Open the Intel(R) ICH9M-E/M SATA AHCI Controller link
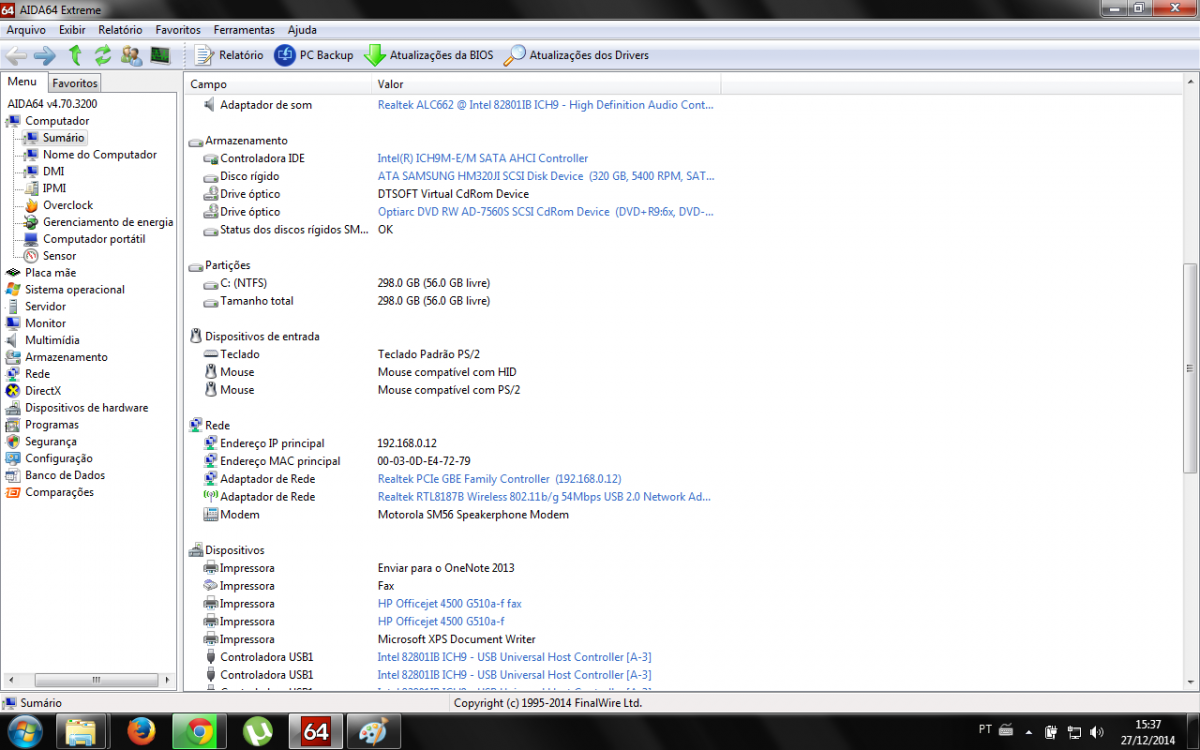Image resolution: width=1200 pixels, height=750 pixels. point(483,158)
